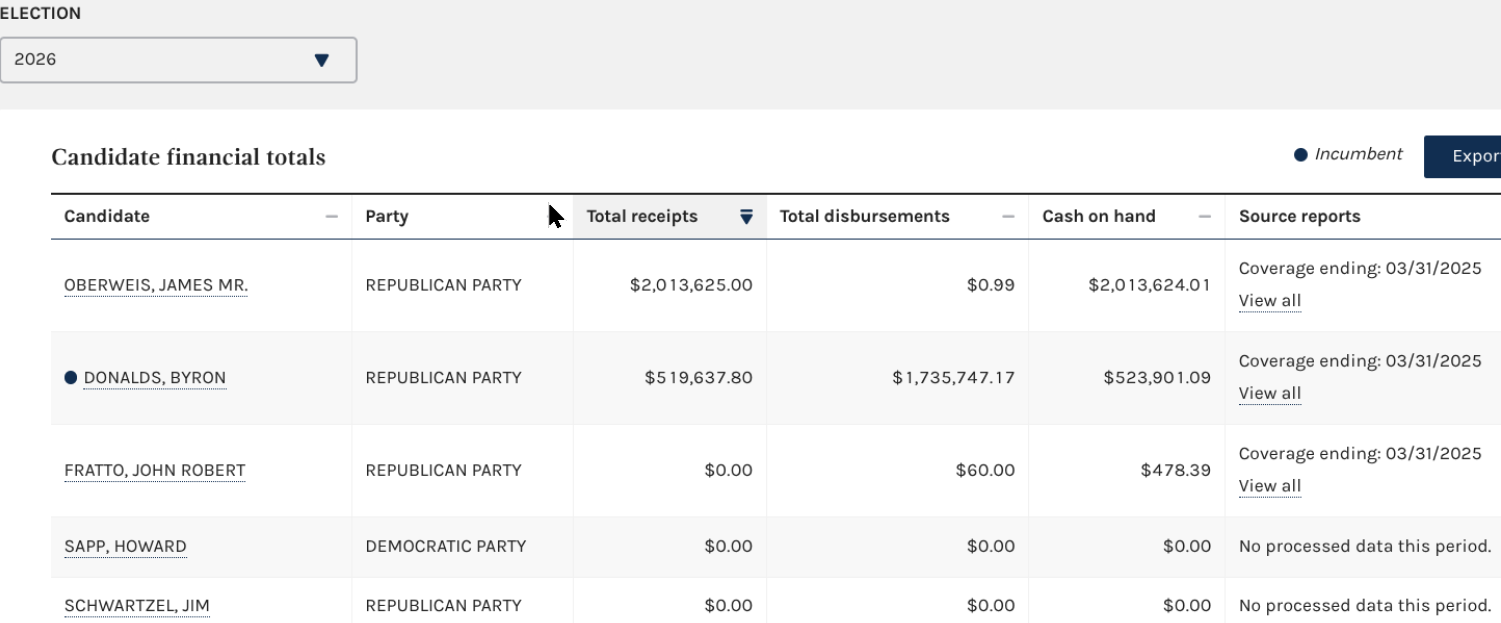View all reports for Fratto
1501x623 pixels.
[1270, 487]
